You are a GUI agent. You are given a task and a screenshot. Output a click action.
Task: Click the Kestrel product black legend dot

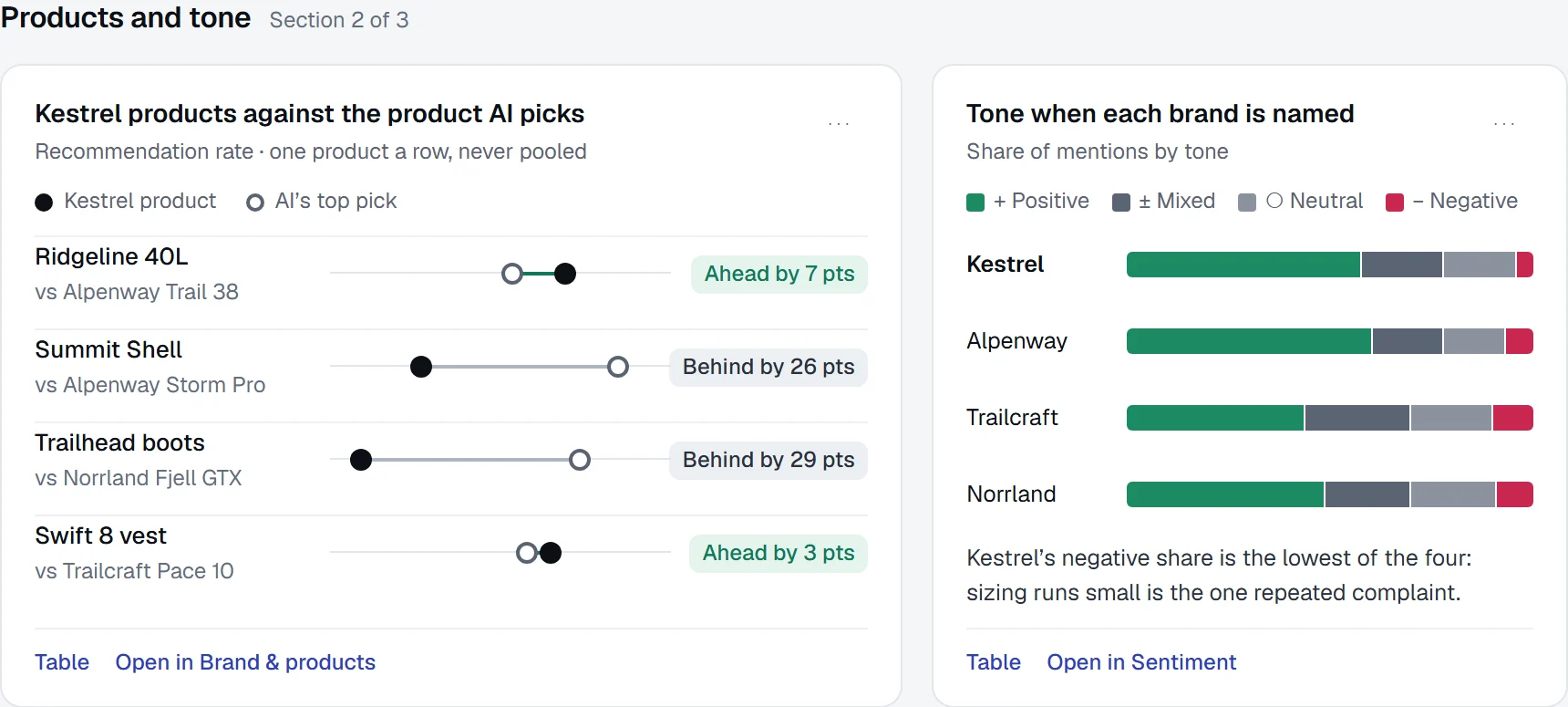(44, 203)
